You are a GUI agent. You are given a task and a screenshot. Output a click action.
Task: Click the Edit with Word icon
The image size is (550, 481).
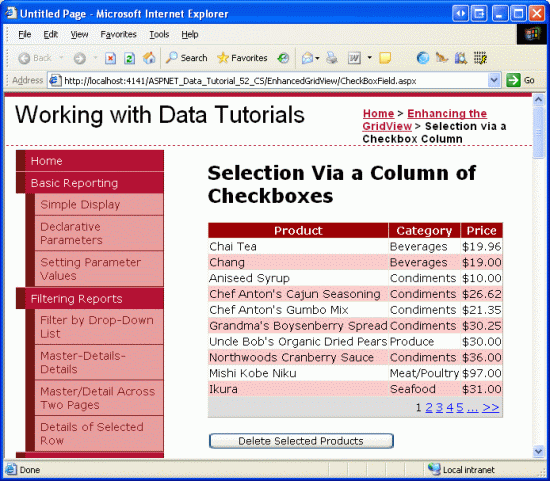[x=354, y=58]
